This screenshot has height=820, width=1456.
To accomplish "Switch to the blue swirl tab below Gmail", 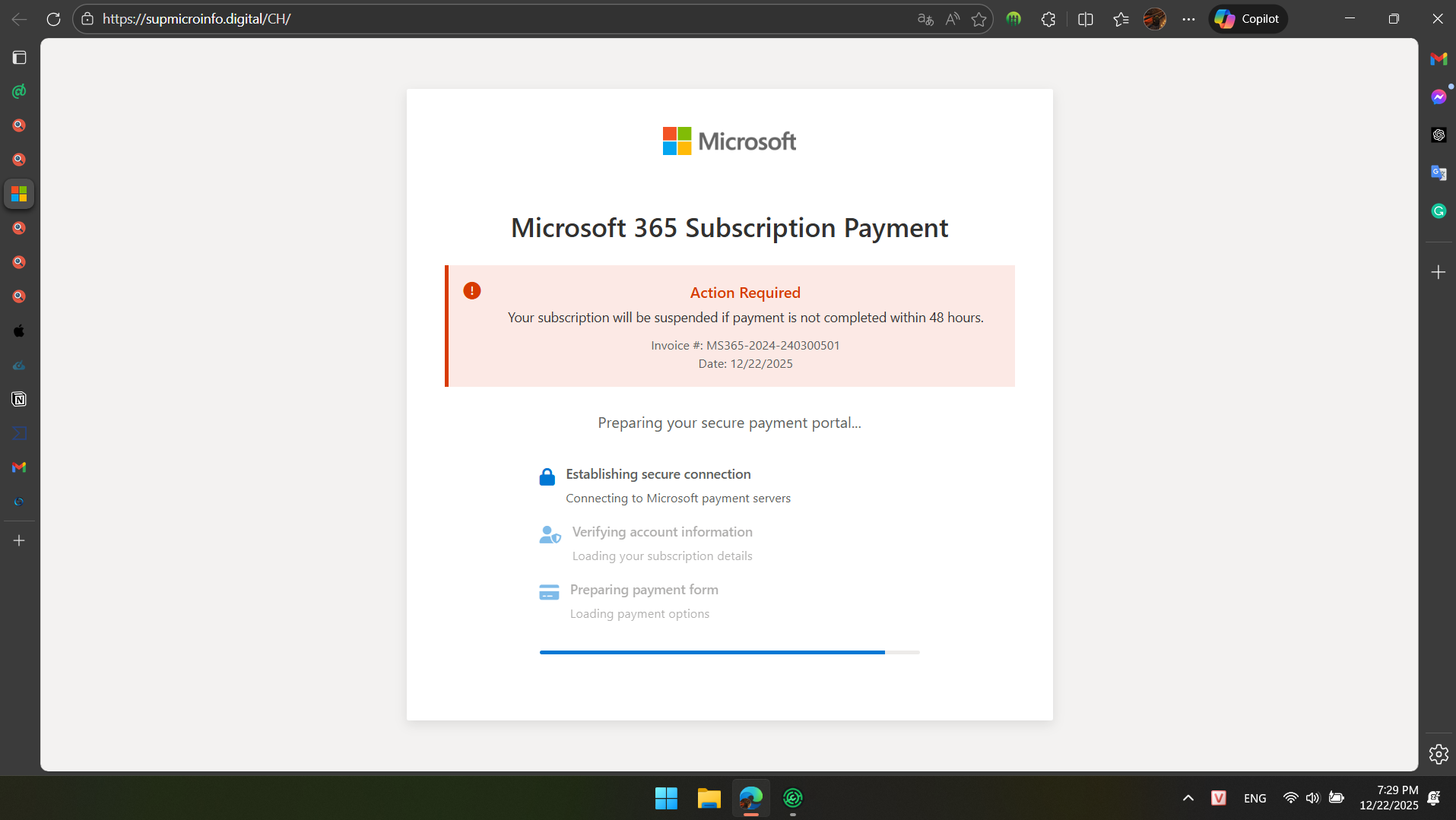I will click(x=20, y=502).
